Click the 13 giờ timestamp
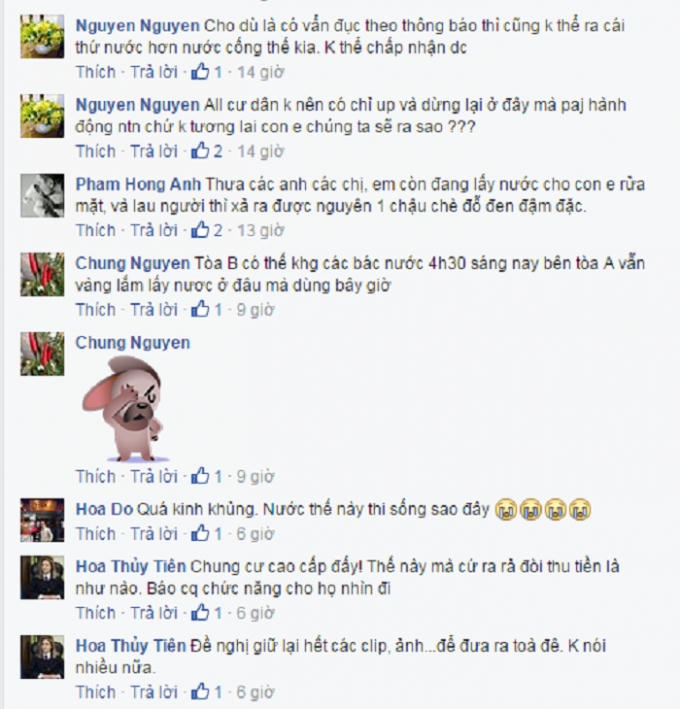Image resolution: width=680 pixels, height=709 pixels. (260, 231)
